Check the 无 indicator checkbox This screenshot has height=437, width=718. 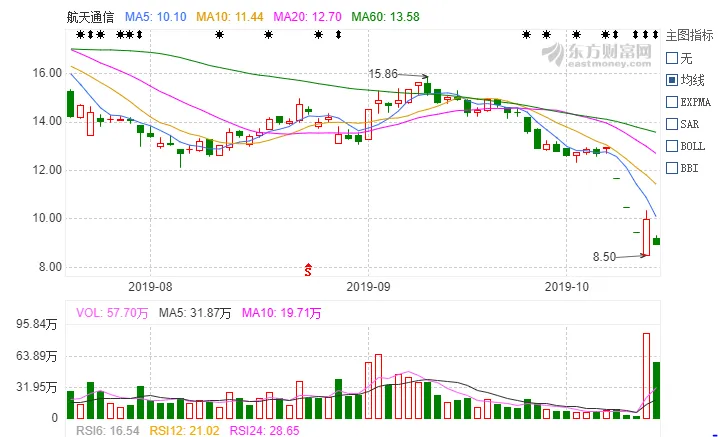click(672, 58)
